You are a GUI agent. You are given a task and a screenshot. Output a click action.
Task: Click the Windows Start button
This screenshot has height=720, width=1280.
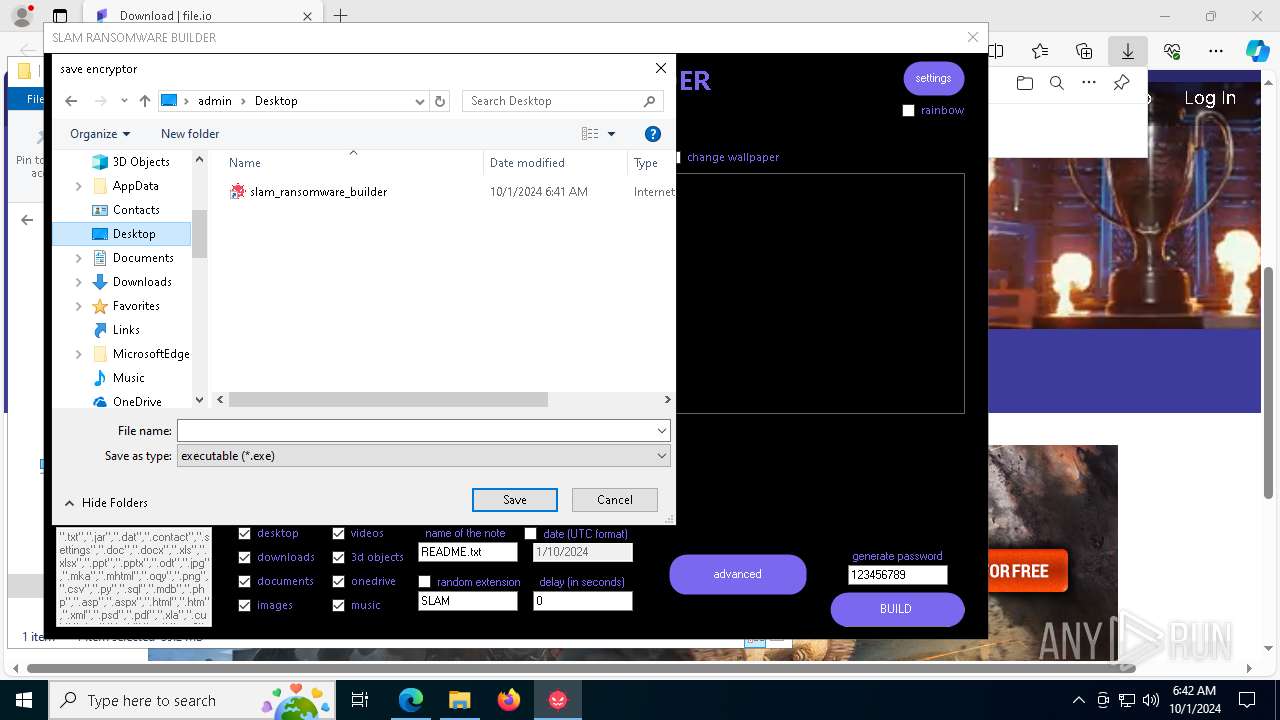coord(23,700)
